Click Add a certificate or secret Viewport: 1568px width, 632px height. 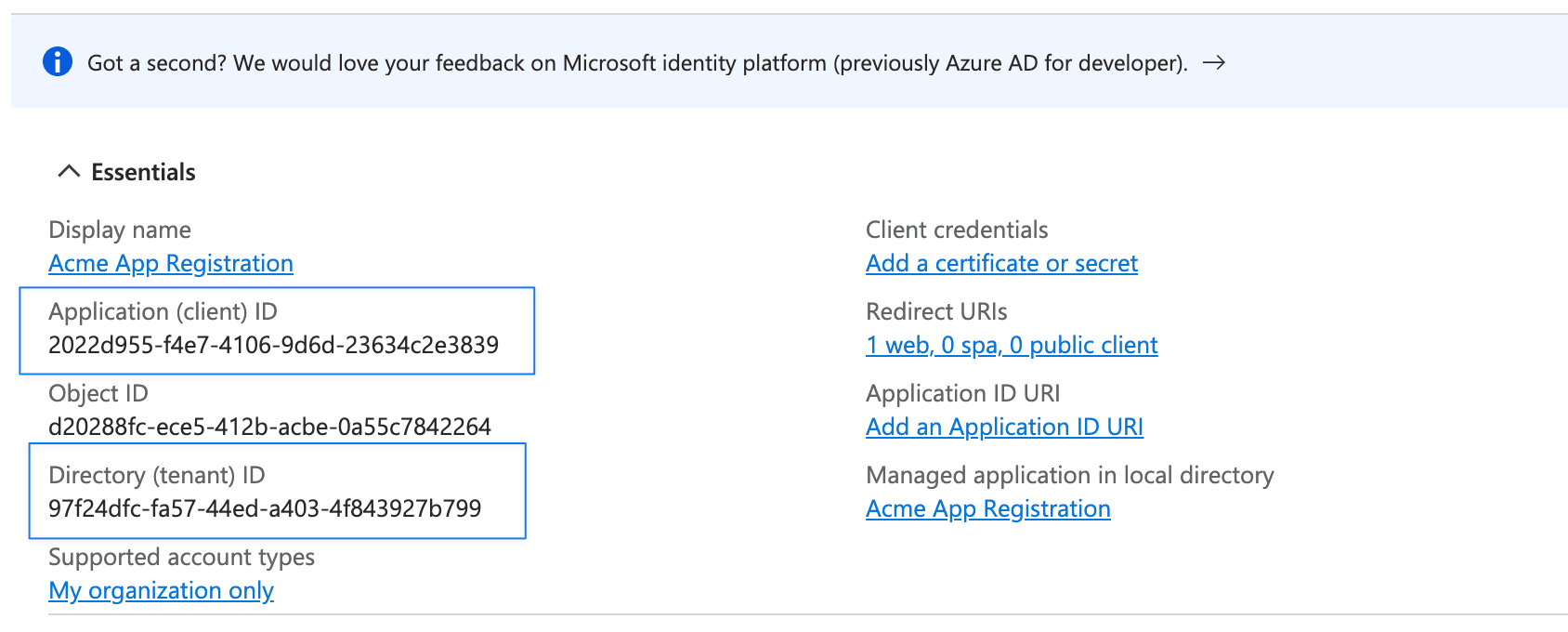tap(1001, 264)
